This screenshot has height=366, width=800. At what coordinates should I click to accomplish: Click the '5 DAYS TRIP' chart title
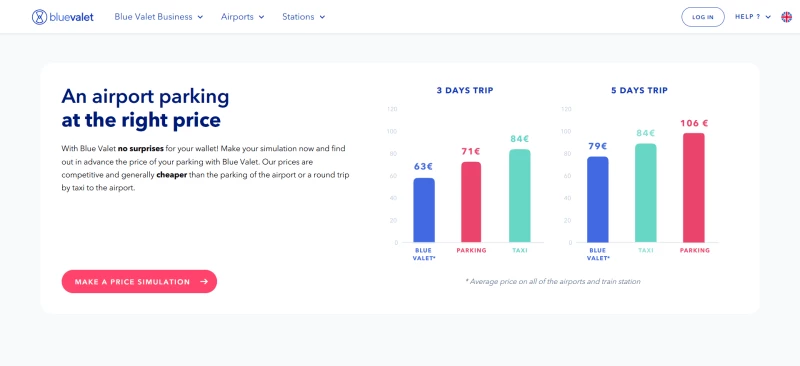(x=639, y=90)
